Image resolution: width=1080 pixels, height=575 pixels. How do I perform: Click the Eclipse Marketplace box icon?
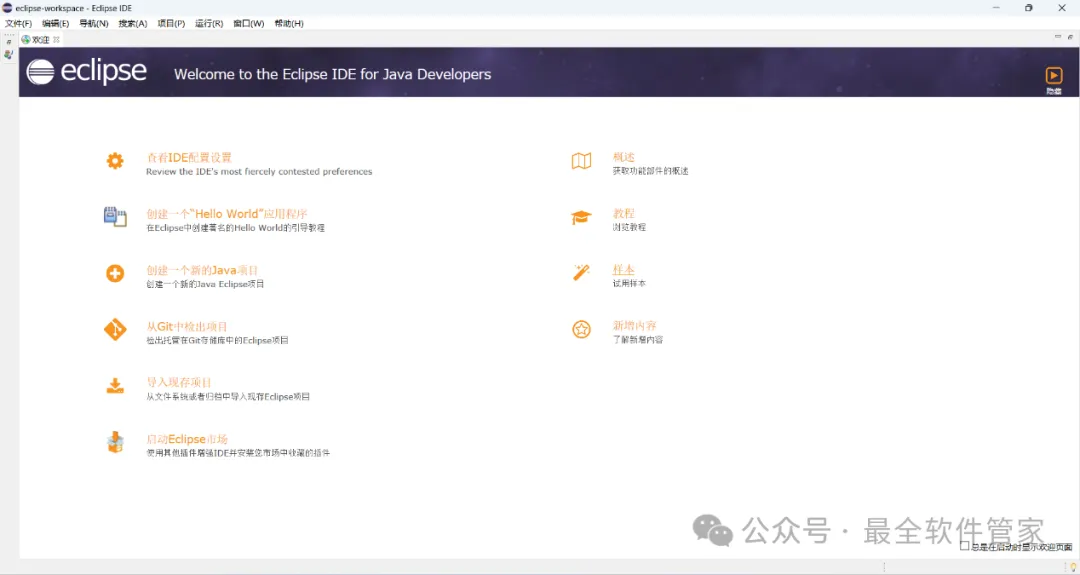115,442
